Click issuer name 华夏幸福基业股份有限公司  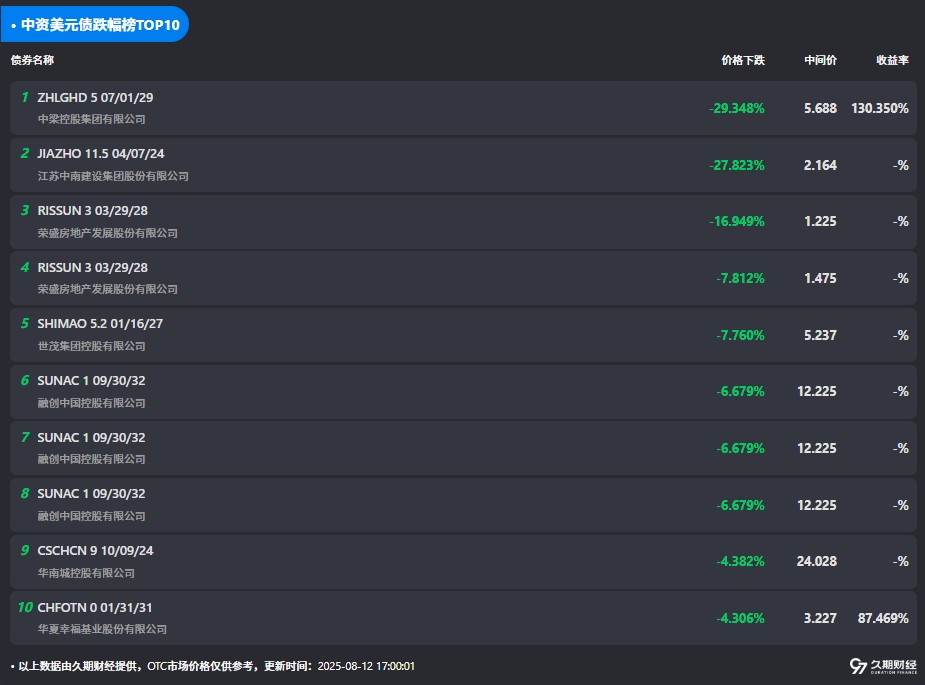102,629
